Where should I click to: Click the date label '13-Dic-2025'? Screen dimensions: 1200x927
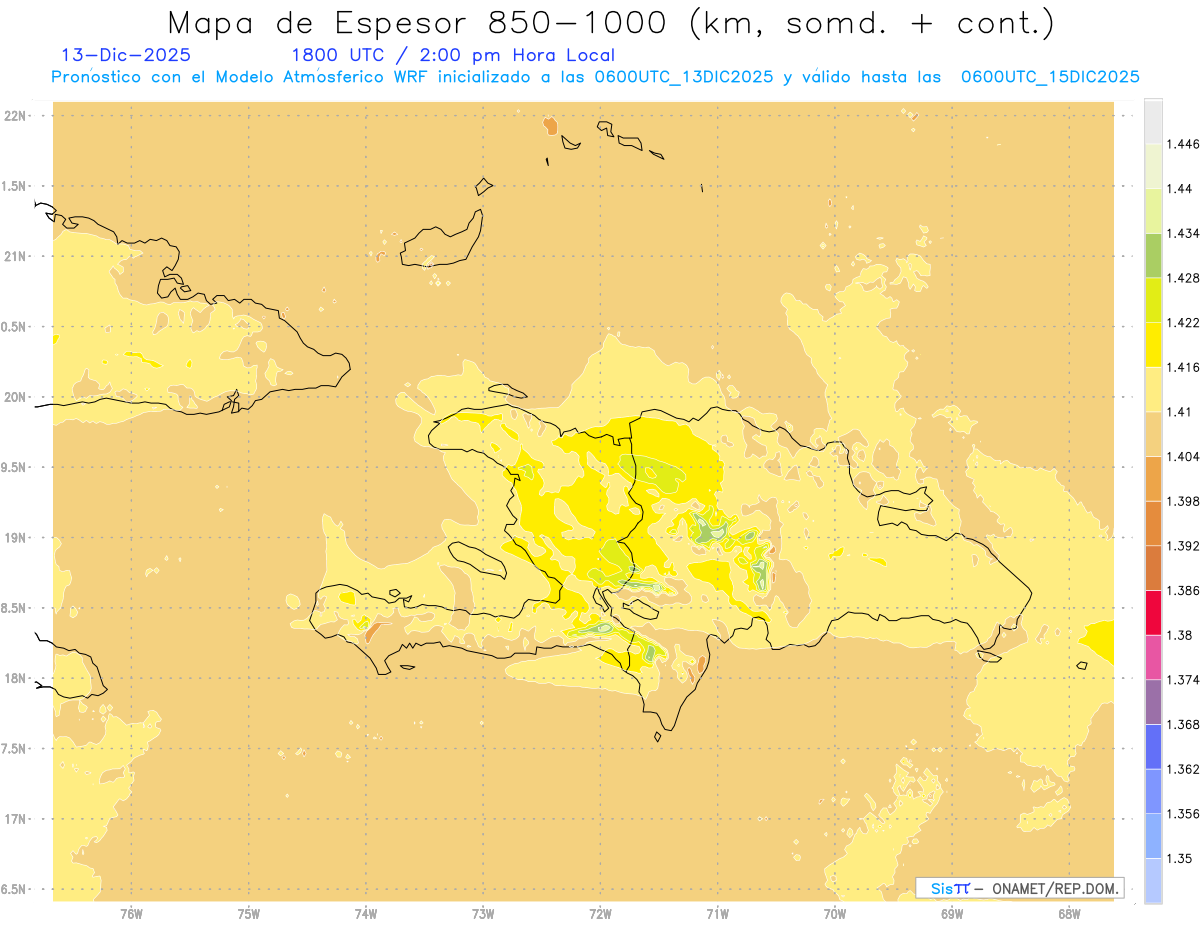pyautogui.click(x=126, y=55)
